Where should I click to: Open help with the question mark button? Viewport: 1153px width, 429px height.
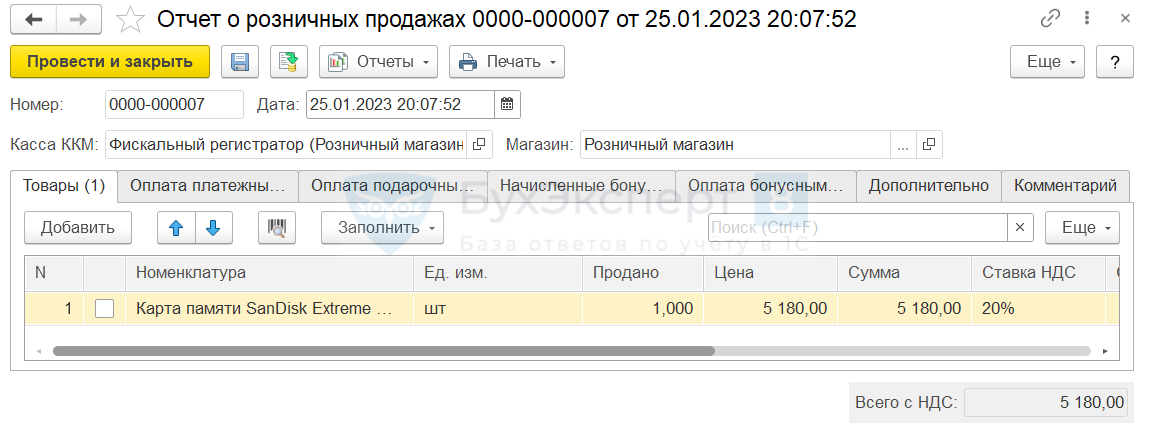coord(1115,62)
